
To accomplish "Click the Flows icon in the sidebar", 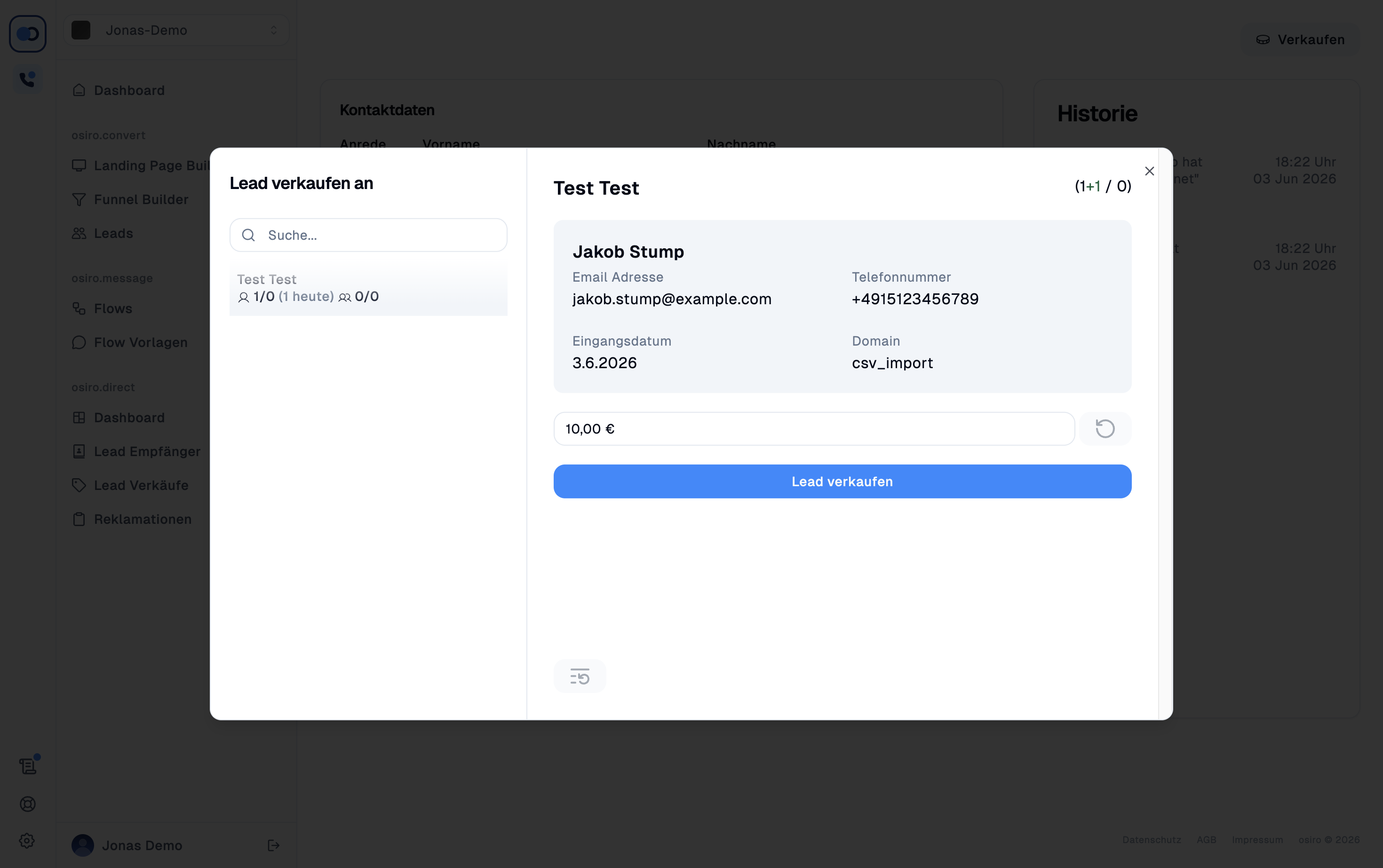I will [x=79, y=308].
